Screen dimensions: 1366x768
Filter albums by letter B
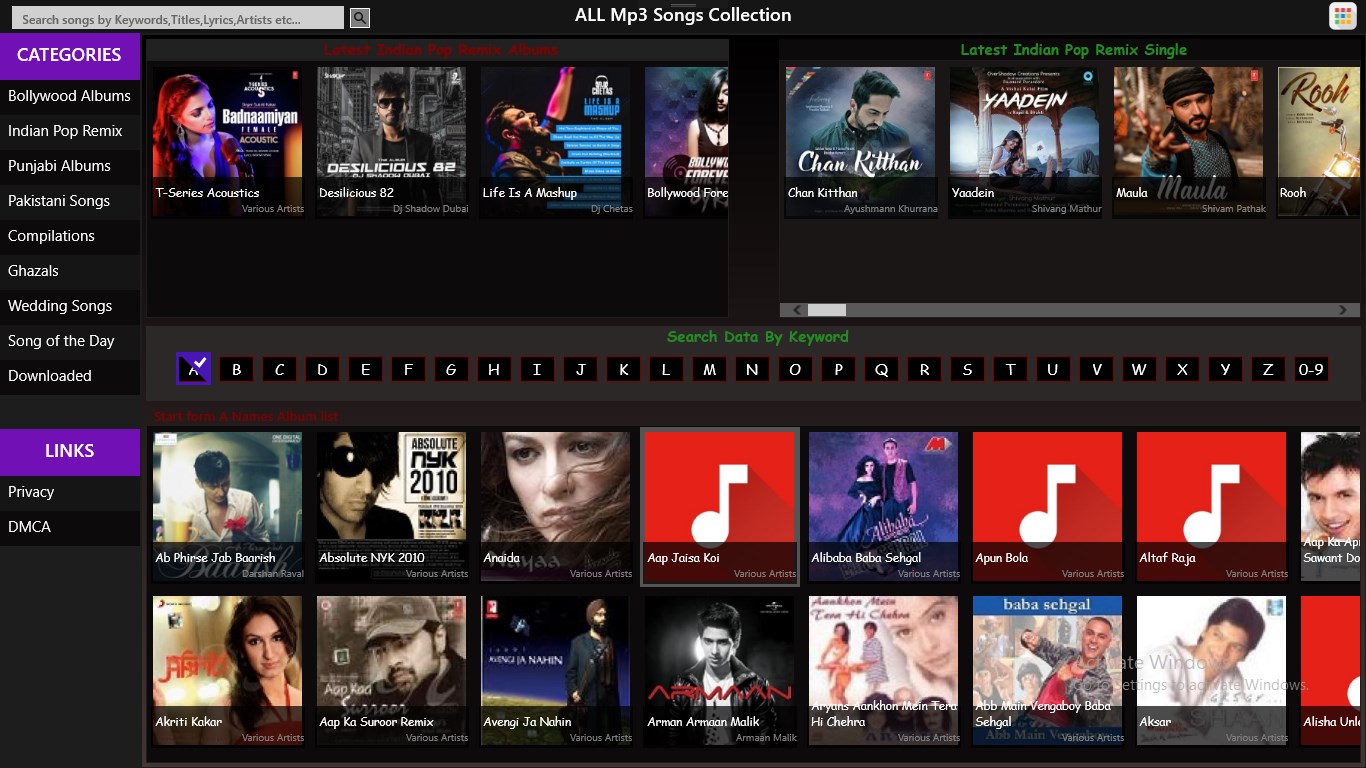coord(237,370)
